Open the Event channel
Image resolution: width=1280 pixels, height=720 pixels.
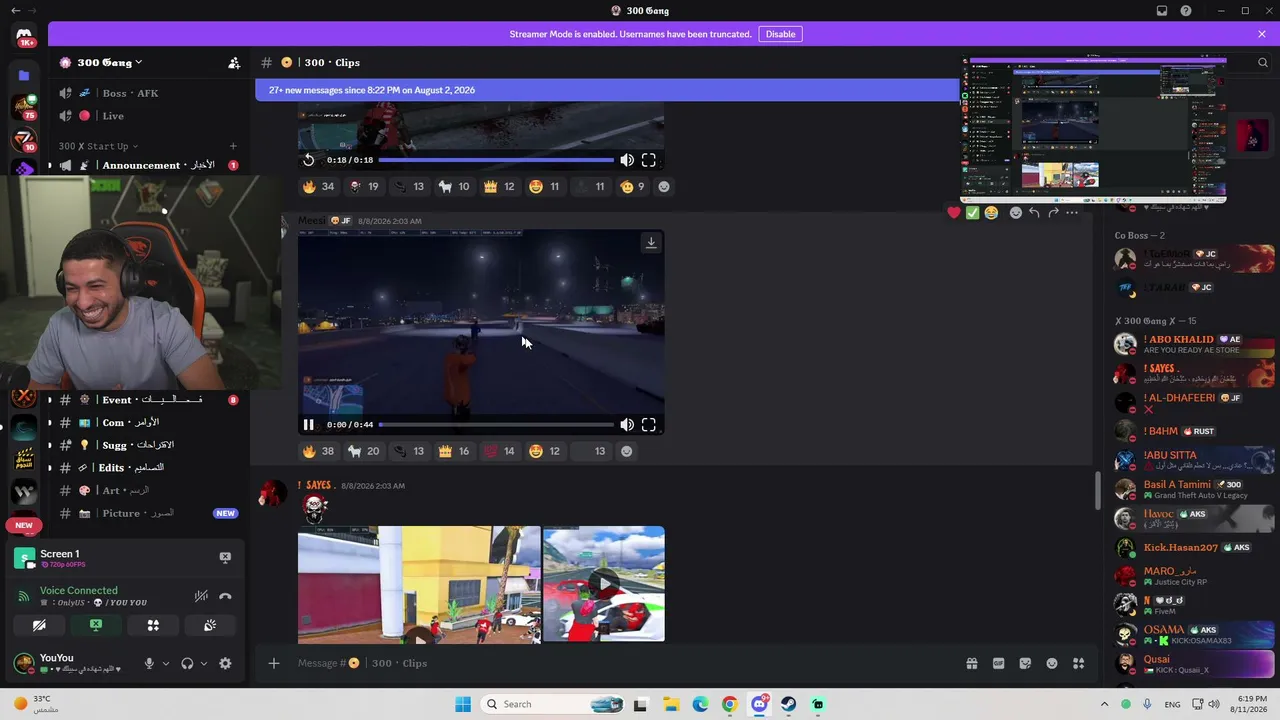click(x=149, y=400)
